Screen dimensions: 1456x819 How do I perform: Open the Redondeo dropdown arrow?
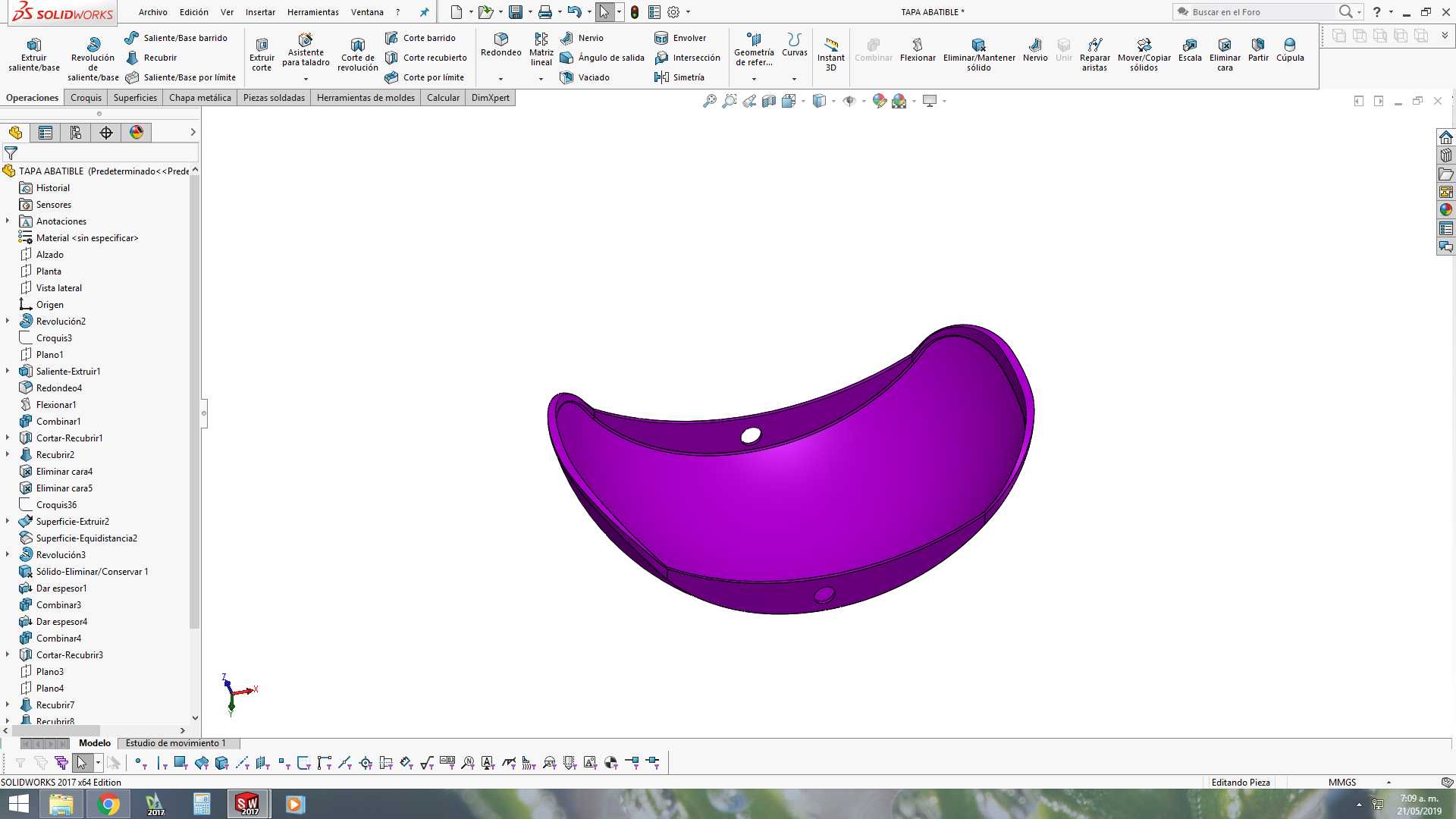[x=500, y=79]
